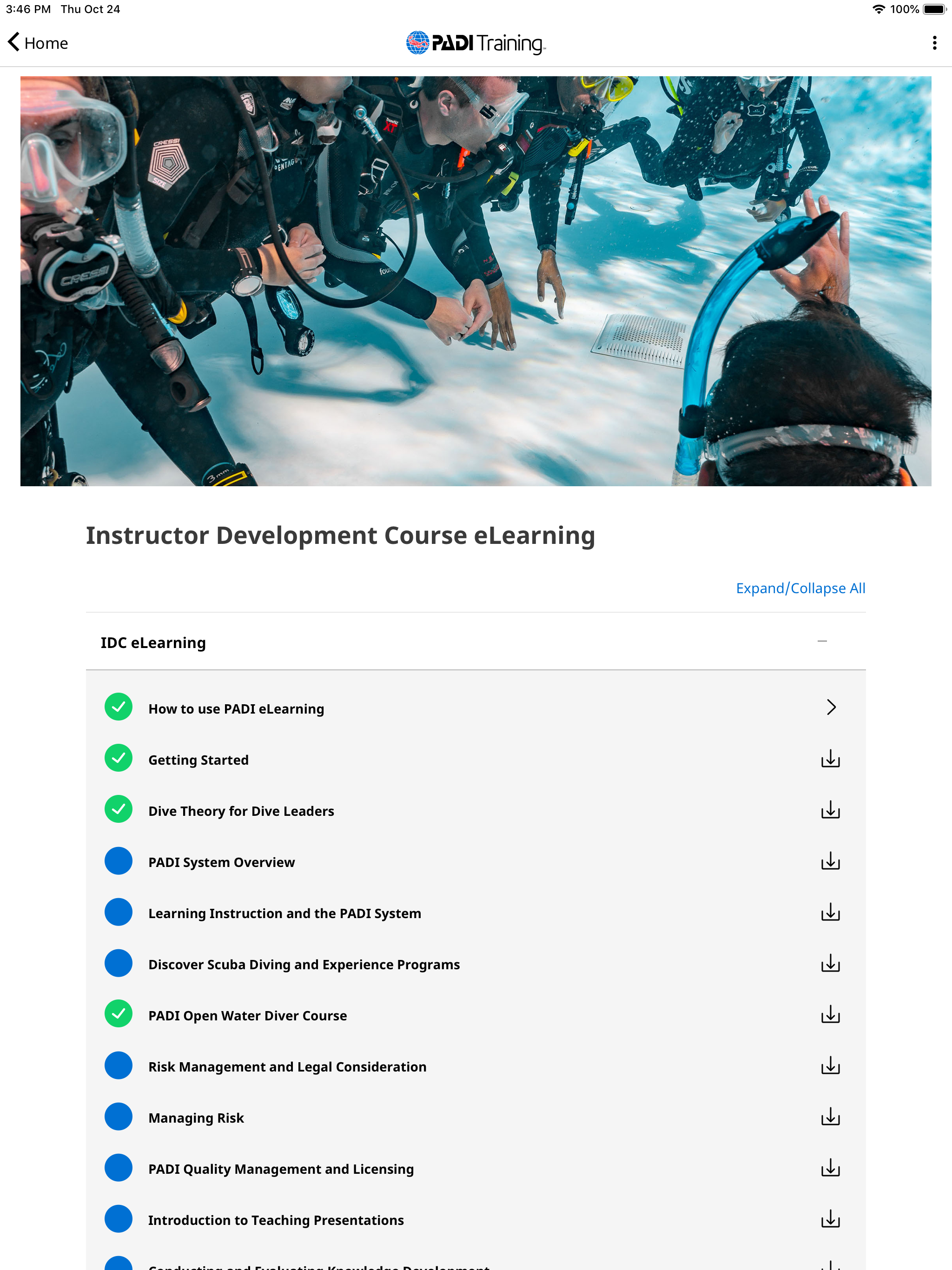Download PADI System Overview

tap(830, 860)
